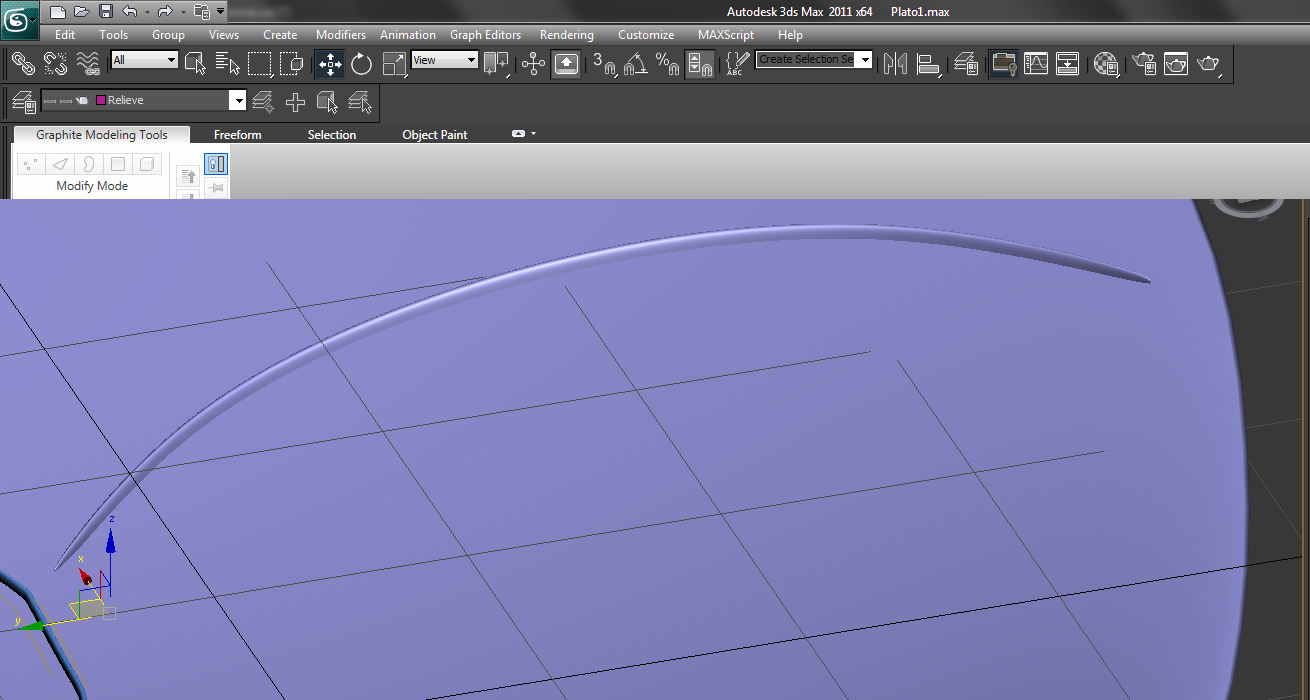The image size is (1310, 700).
Task: Open the Rendering menu
Action: 567,35
